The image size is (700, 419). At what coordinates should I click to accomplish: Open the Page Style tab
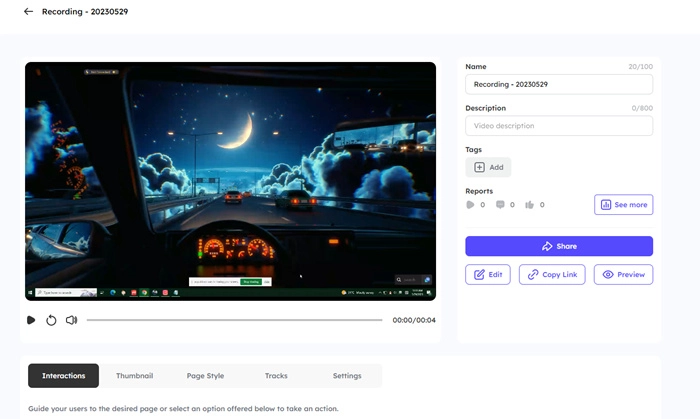(205, 376)
